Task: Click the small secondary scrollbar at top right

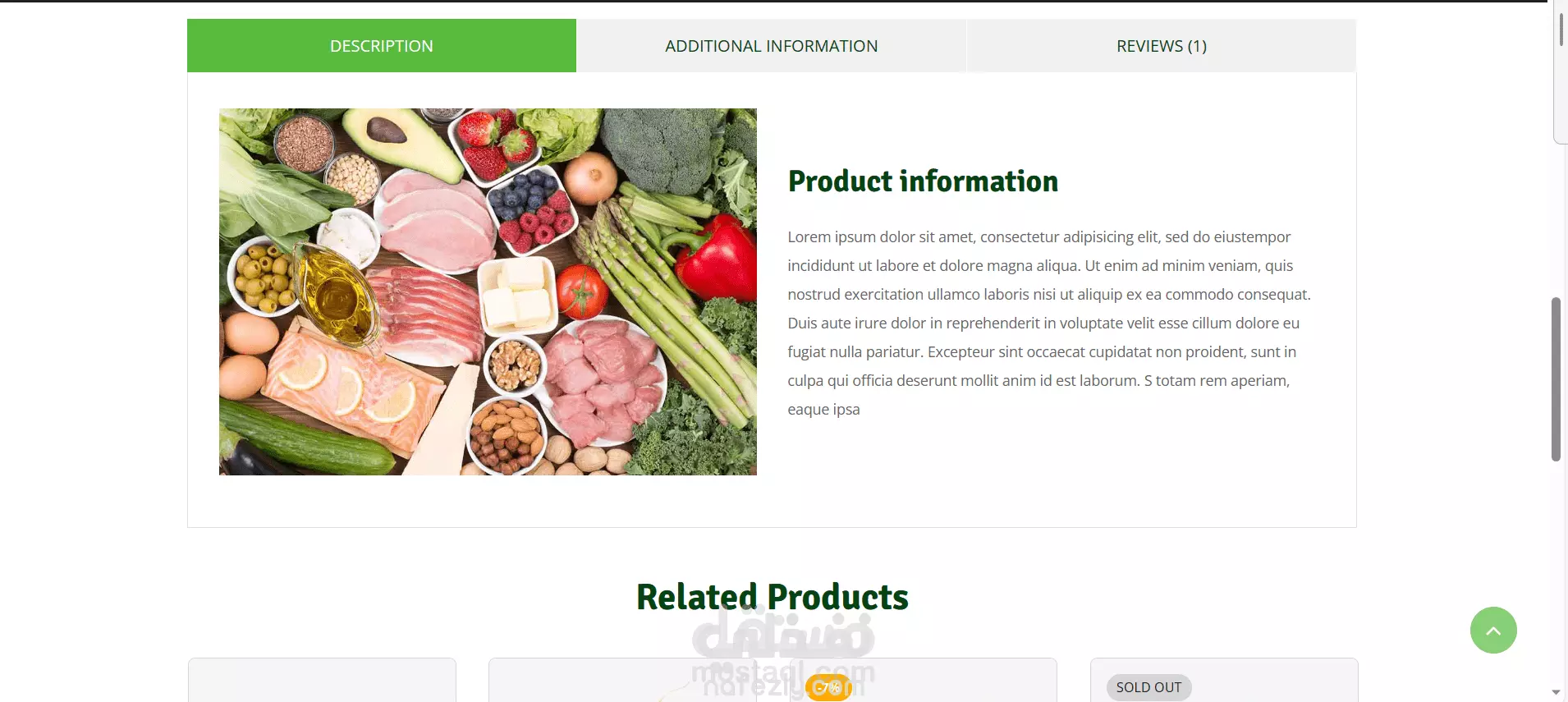Action: [x=1561, y=29]
